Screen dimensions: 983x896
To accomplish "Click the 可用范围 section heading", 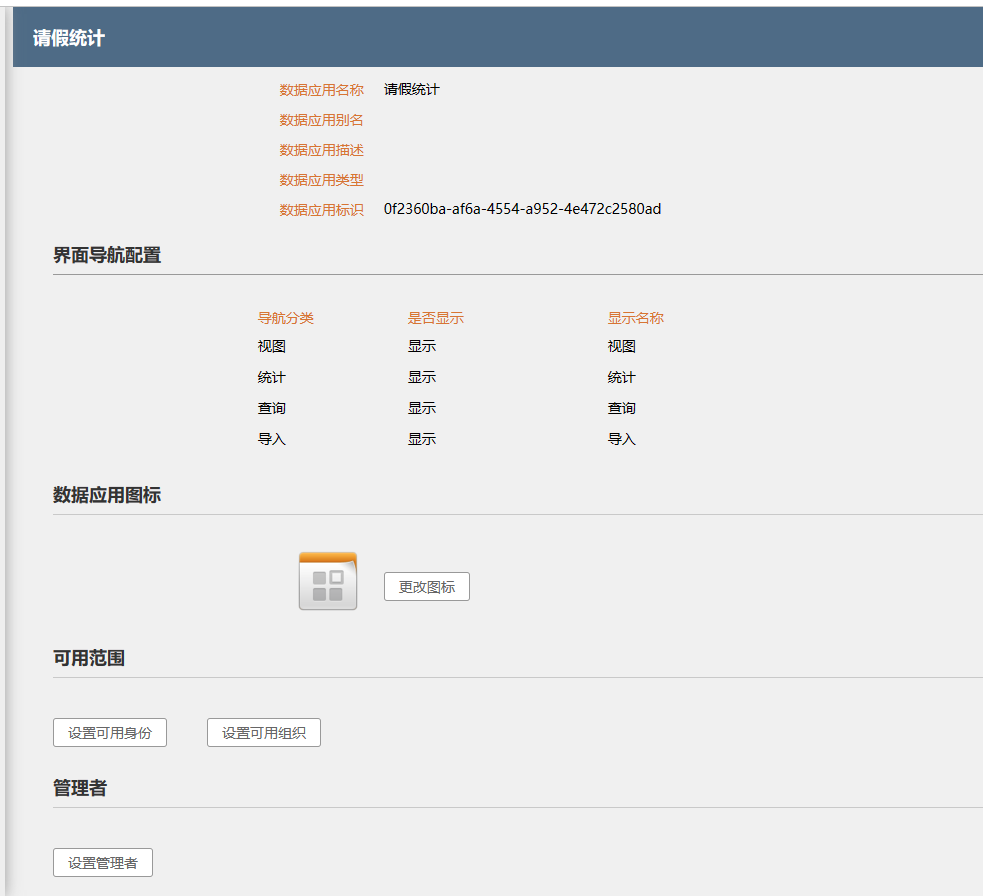I will click(x=89, y=658).
